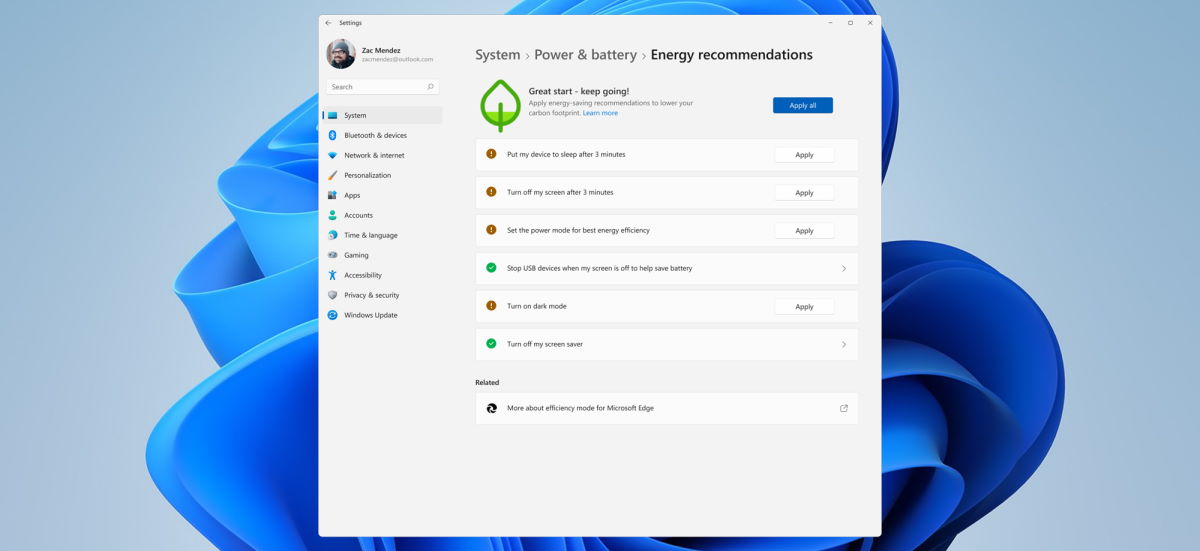Click inside the Search settings field
This screenshot has height=551, width=1200.
click(375, 87)
